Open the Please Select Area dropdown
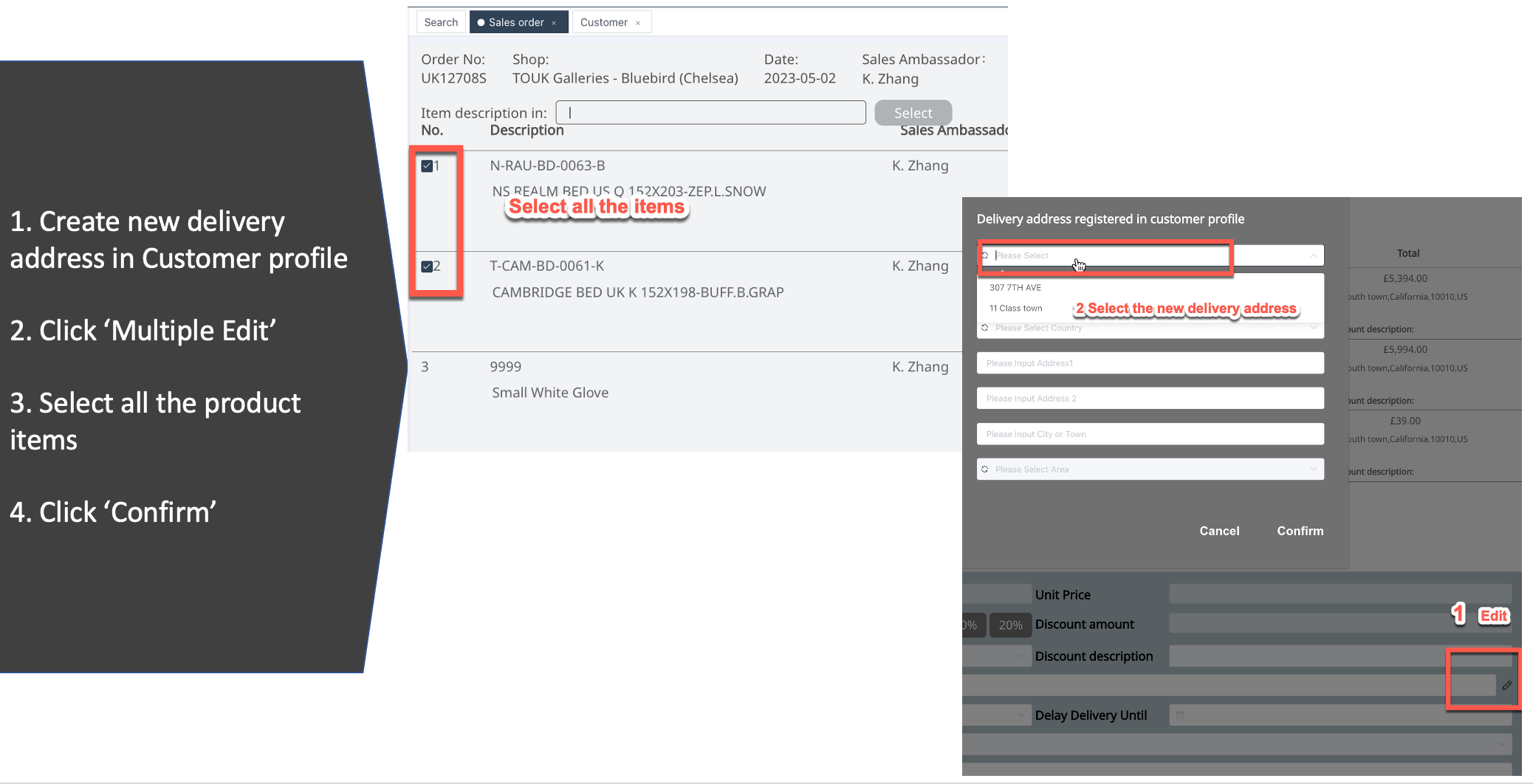Image resolution: width=1533 pixels, height=784 pixels. [x=1149, y=470]
